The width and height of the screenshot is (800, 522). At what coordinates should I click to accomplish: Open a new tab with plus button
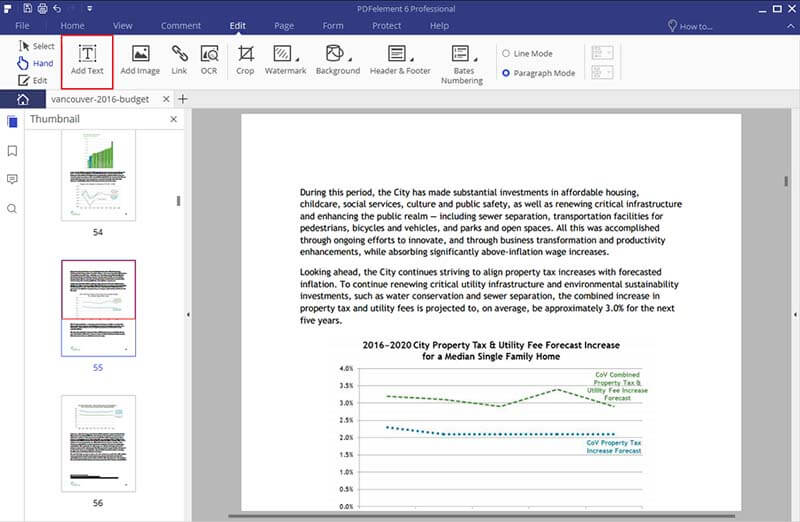pyautogui.click(x=182, y=99)
